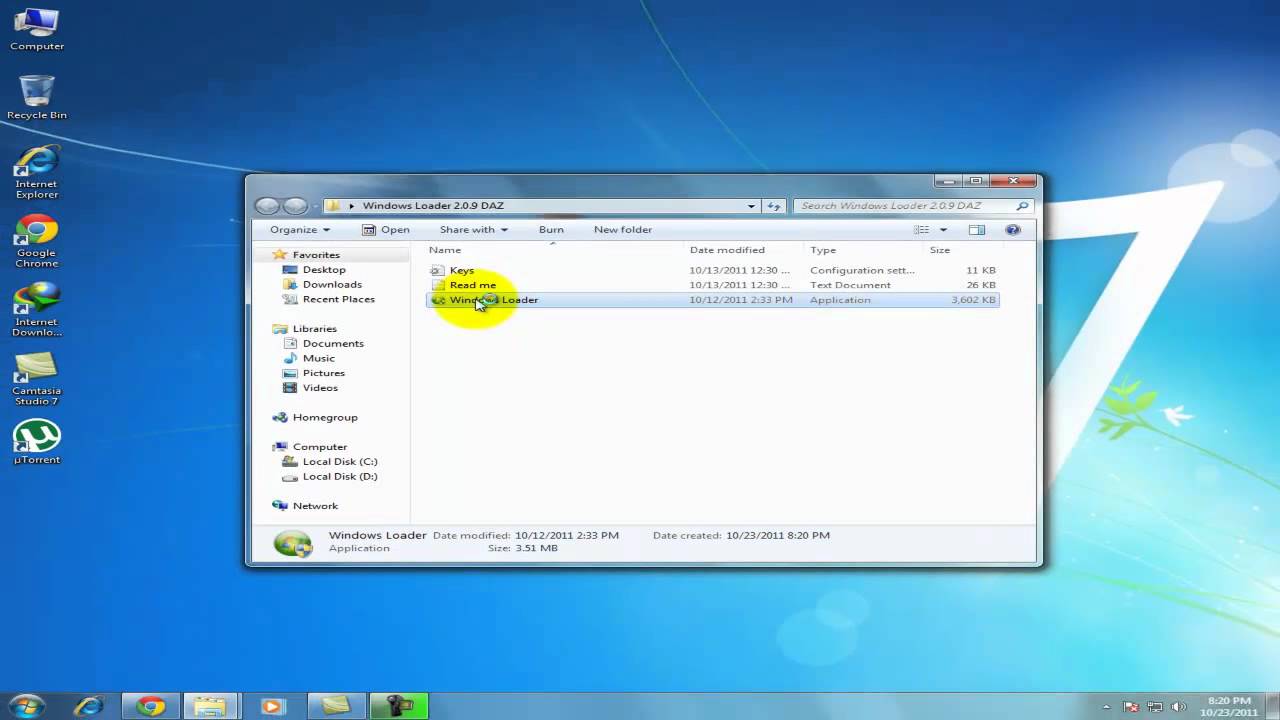Click the New folder button
This screenshot has height=720, width=1280.
tap(623, 230)
